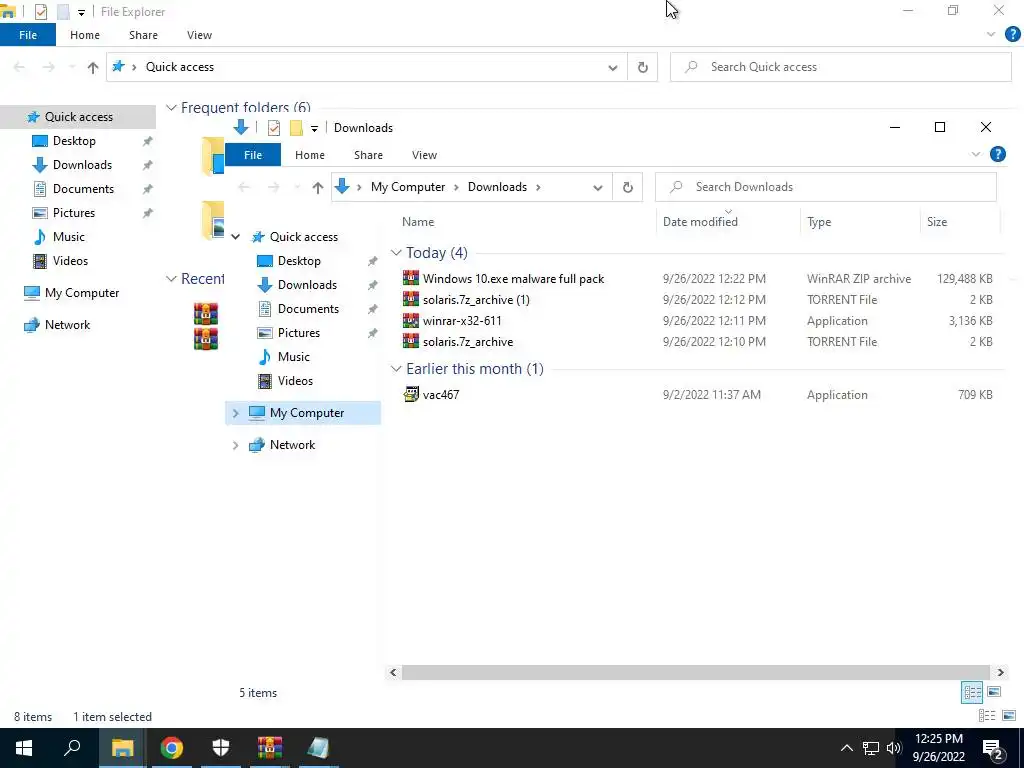Image resolution: width=1024 pixels, height=768 pixels.
Task: Collapse the Today (4) group
Action: click(x=396, y=253)
